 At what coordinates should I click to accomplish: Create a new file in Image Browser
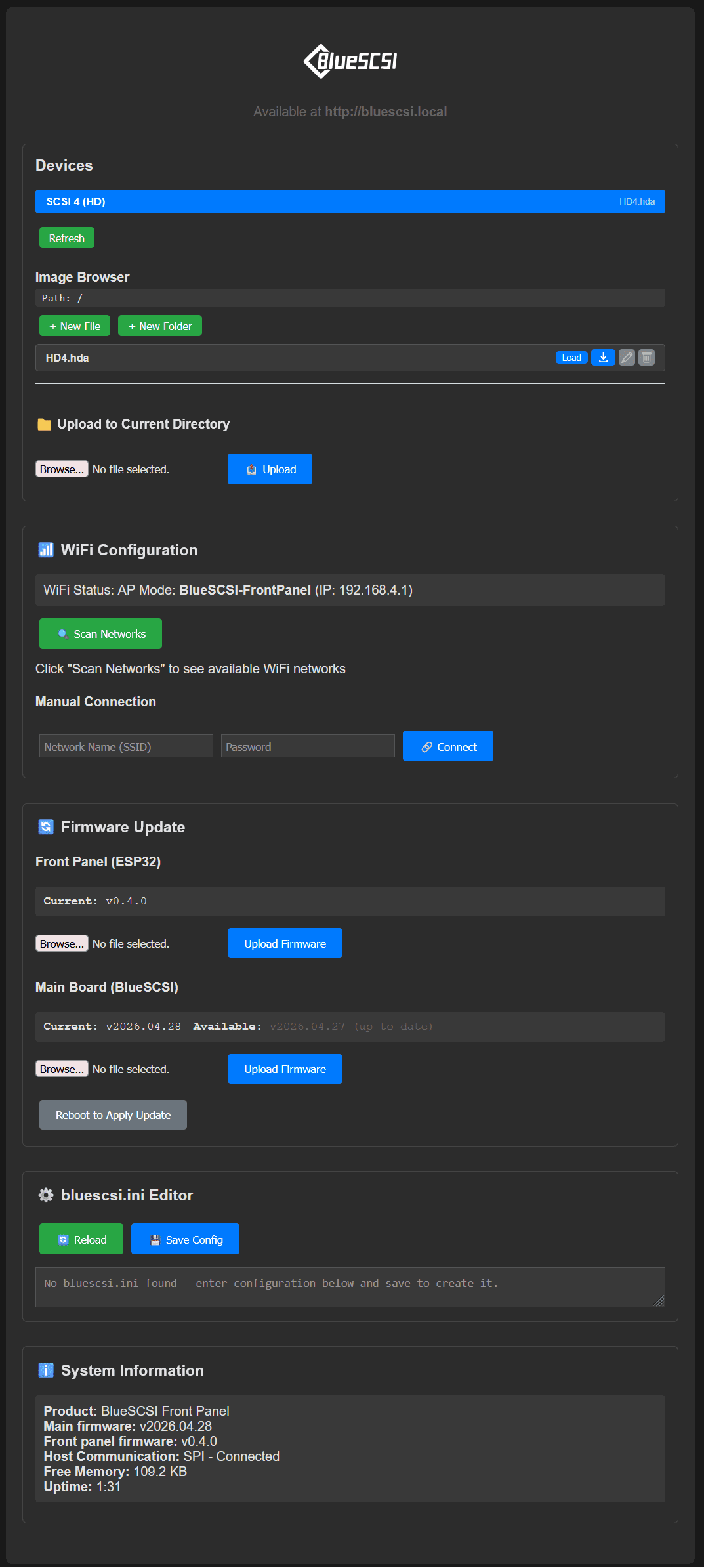coord(75,326)
